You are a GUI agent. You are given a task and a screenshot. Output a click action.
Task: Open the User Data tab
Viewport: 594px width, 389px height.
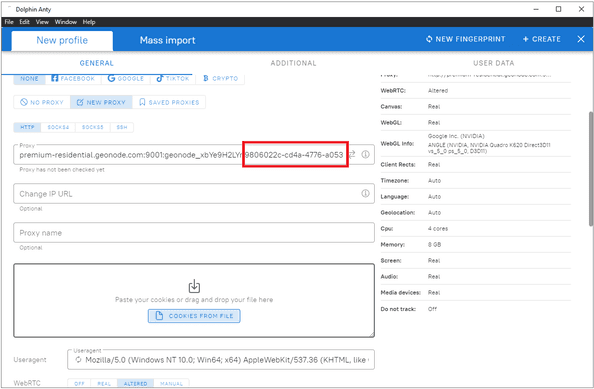(x=494, y=63)
